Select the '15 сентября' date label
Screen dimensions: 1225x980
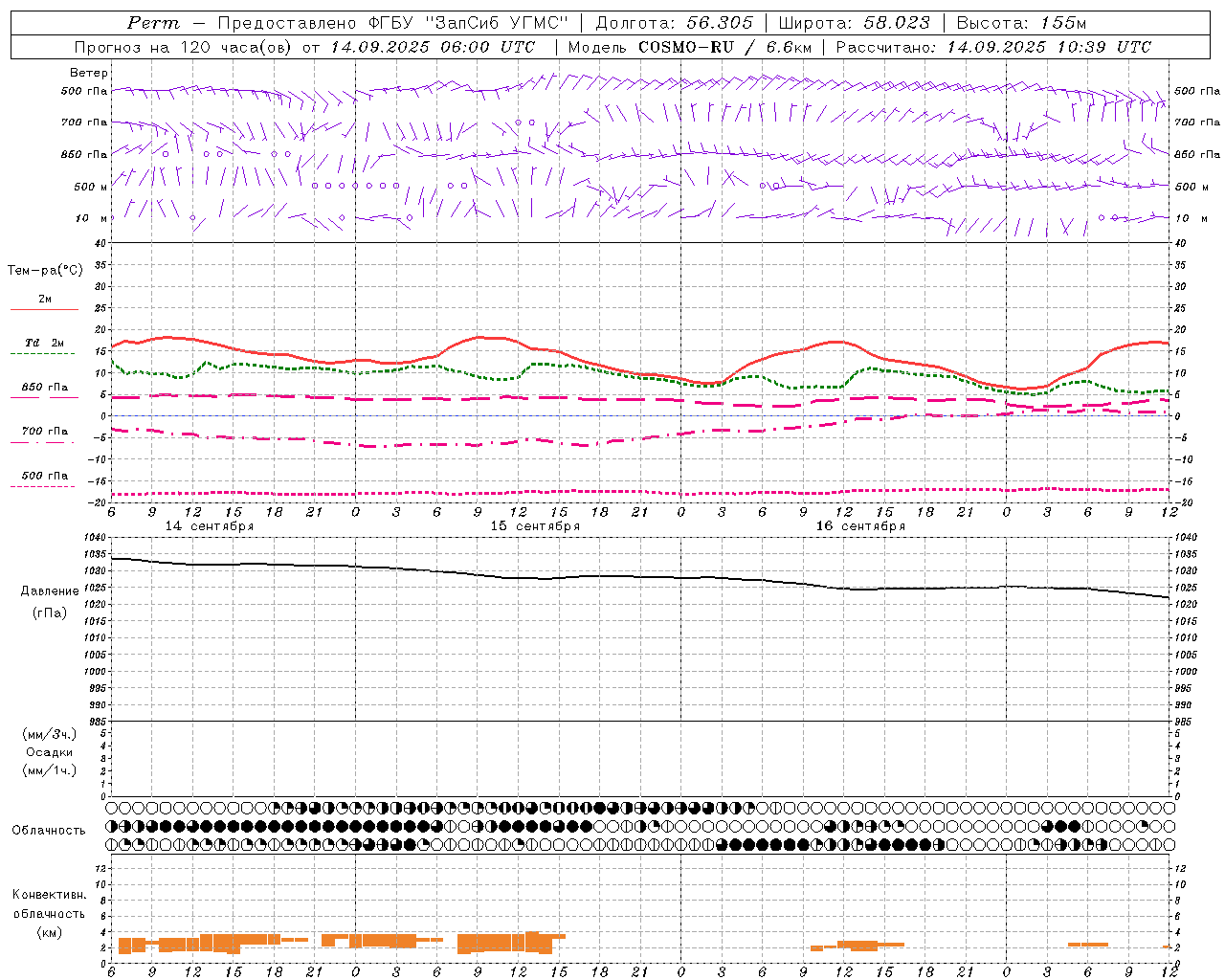pos(535,526)
